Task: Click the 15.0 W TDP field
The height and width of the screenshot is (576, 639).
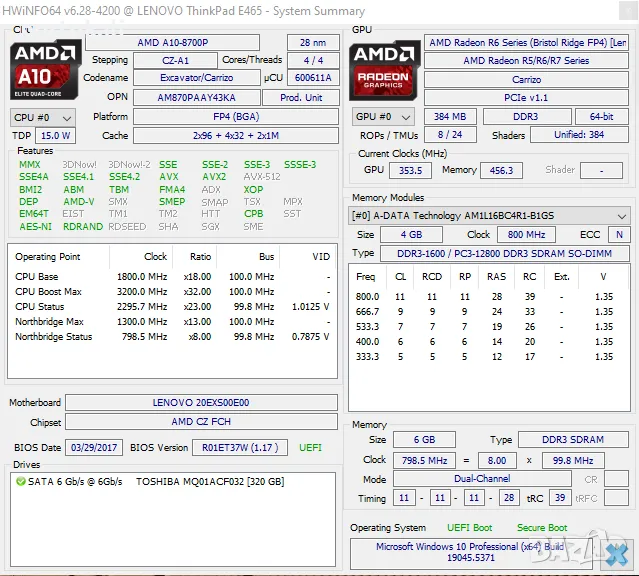Action: click(x=55, y=135)
